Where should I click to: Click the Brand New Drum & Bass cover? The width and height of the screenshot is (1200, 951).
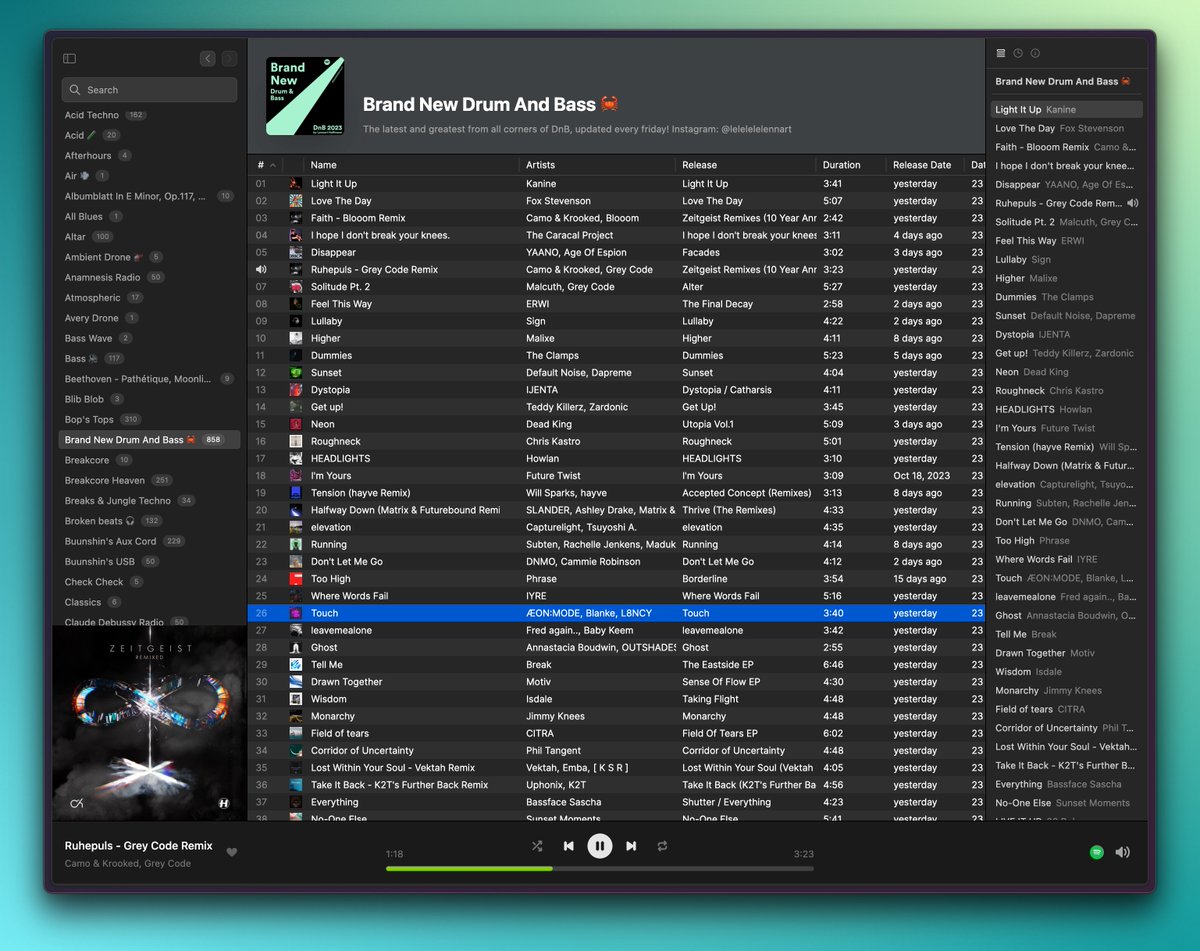click(306, 96)
